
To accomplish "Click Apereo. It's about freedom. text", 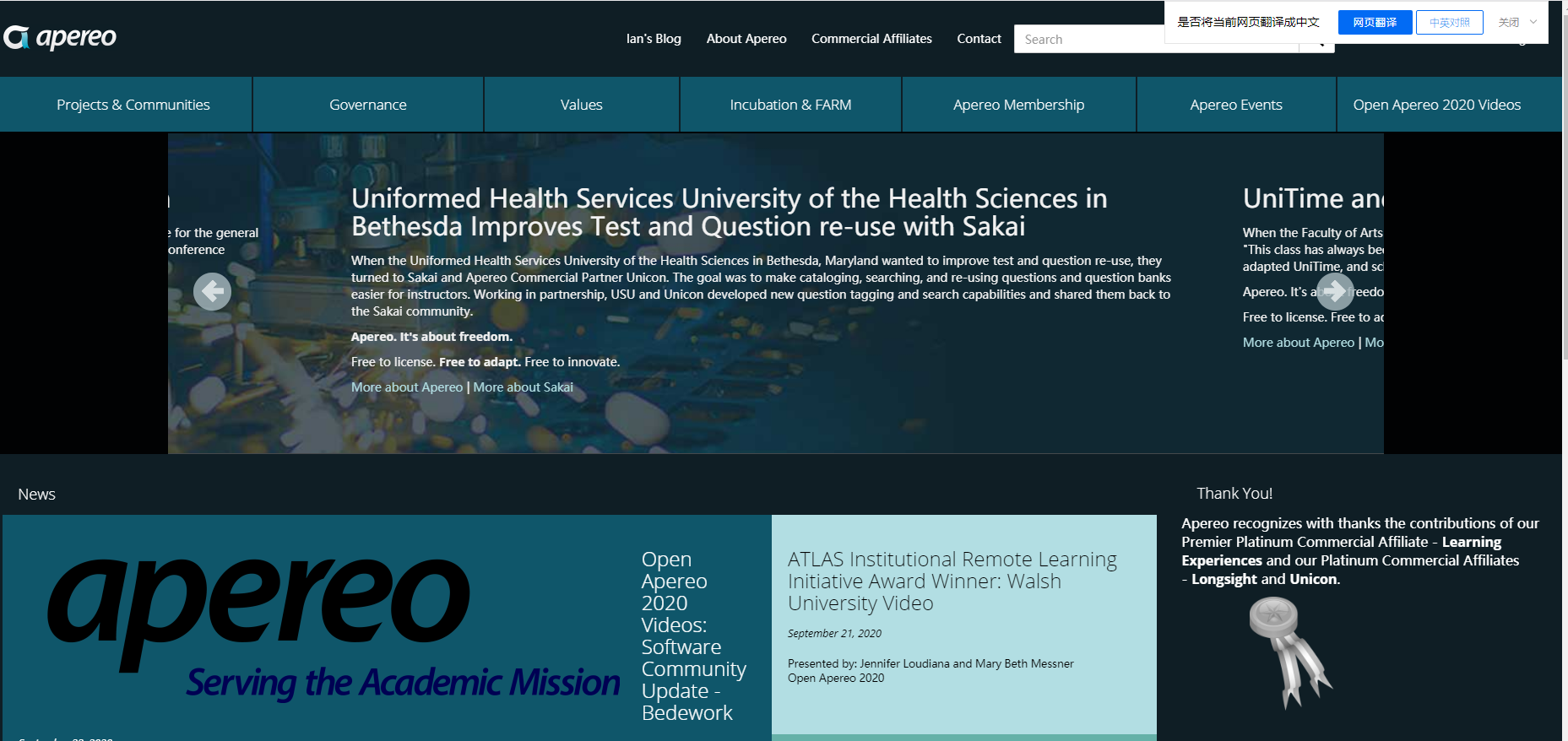I will coord(431,337).
